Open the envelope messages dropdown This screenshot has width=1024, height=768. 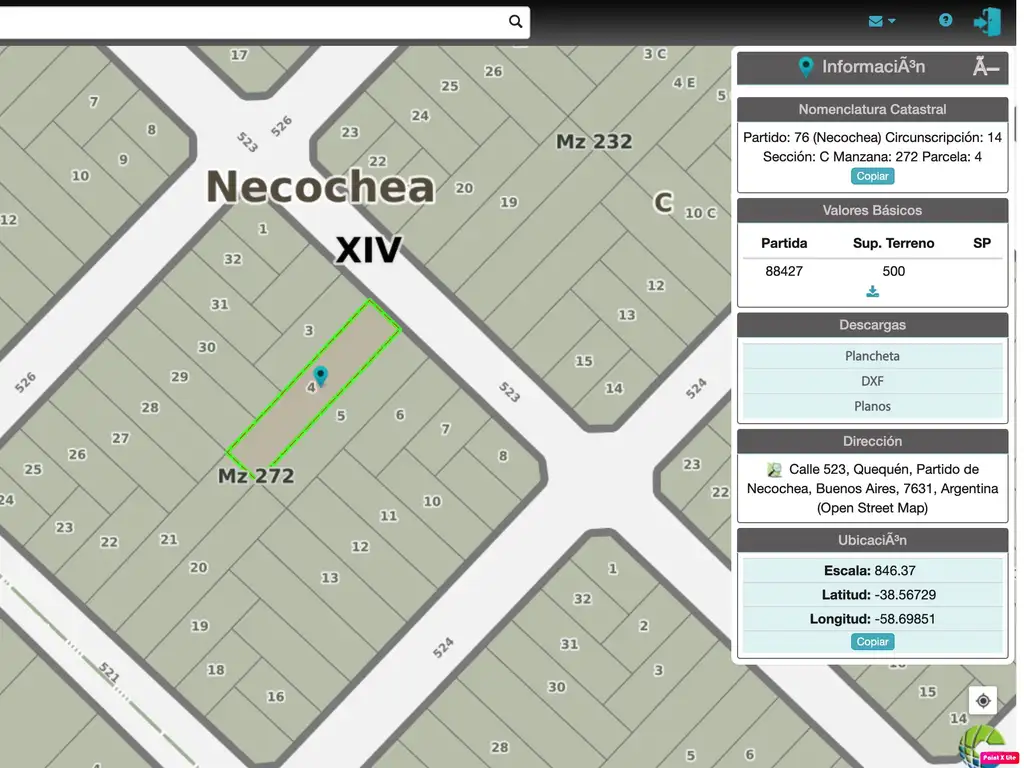coord(881,21)
